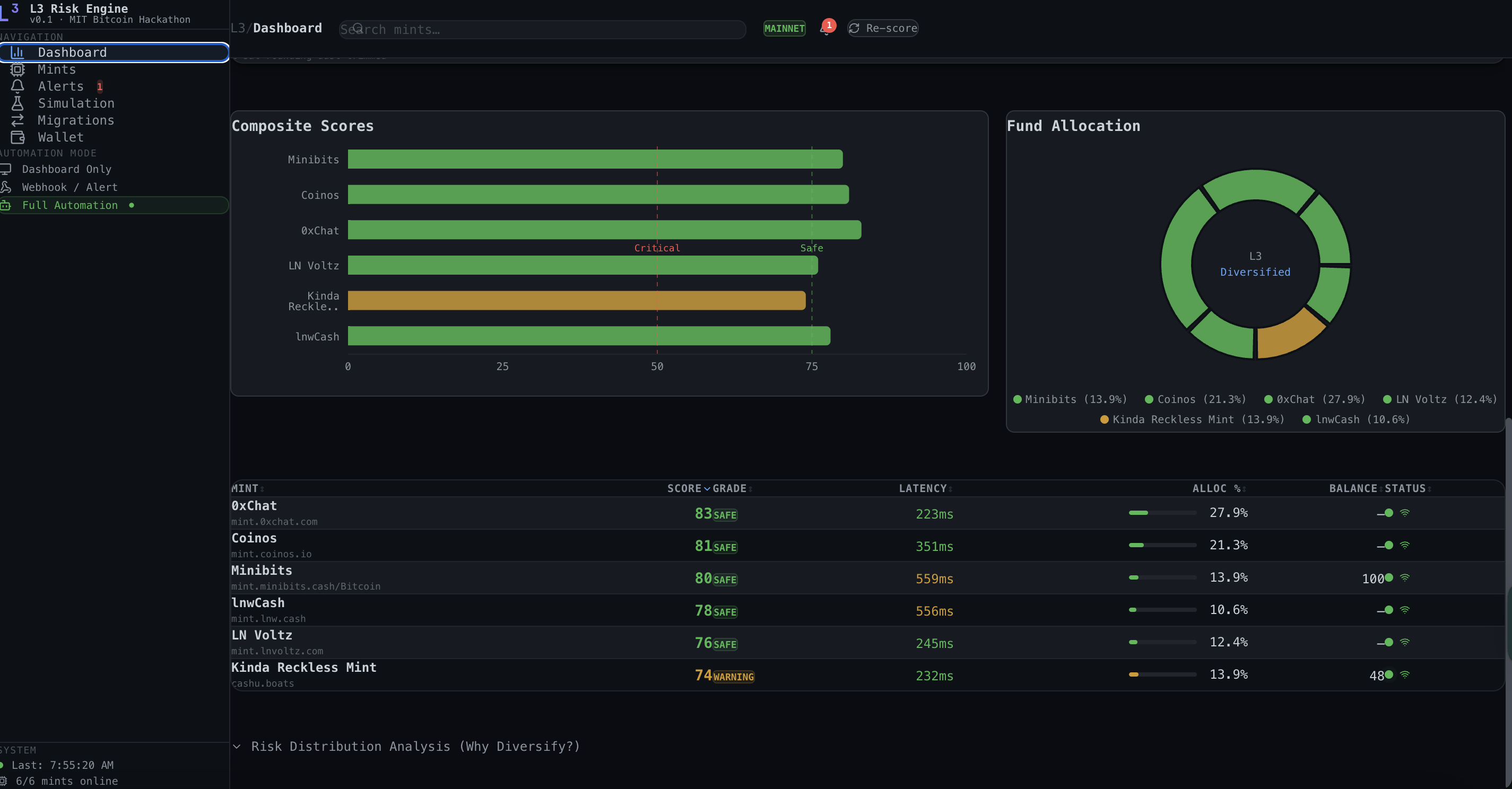
Task: Click the Webhook / Alert mode icon
Action: tap(6, 187)
